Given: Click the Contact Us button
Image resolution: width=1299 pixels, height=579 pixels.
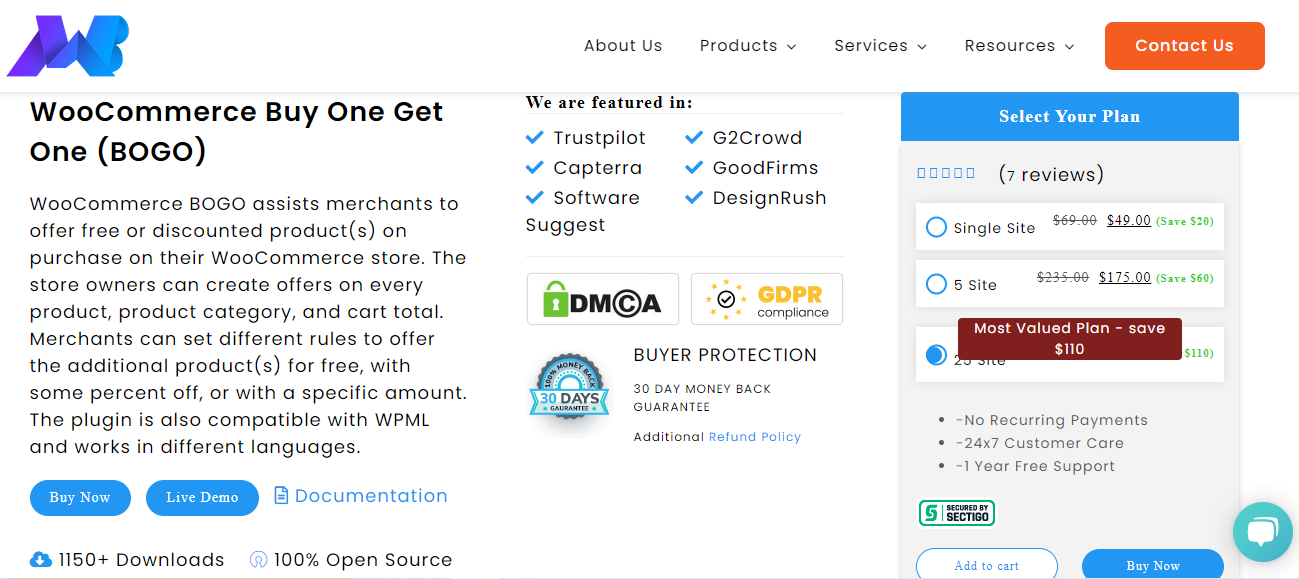Looking at the screenshot, I should pos(1185,46).
